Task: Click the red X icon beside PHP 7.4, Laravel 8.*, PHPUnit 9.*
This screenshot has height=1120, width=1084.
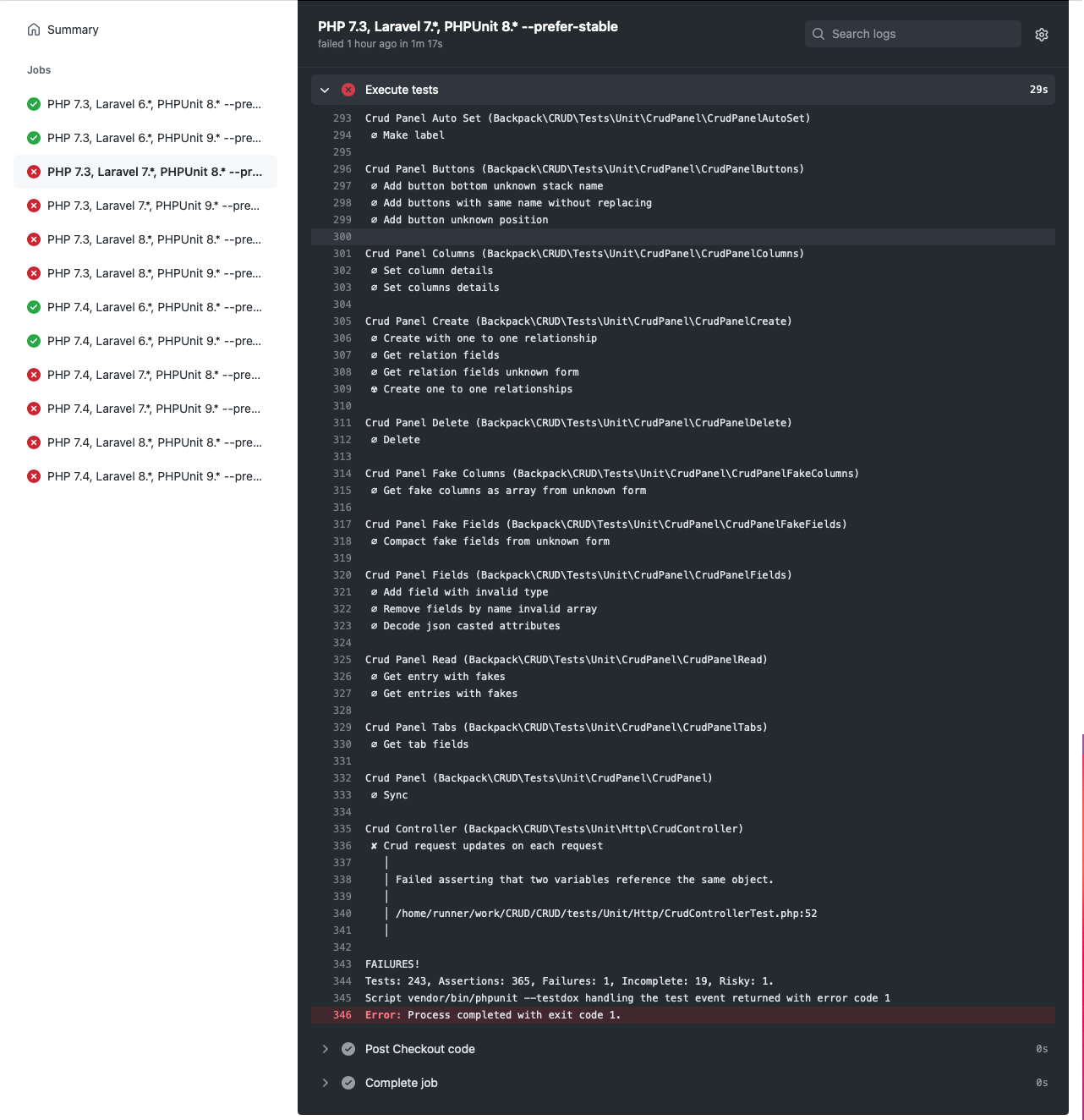Action: [34, 476]
